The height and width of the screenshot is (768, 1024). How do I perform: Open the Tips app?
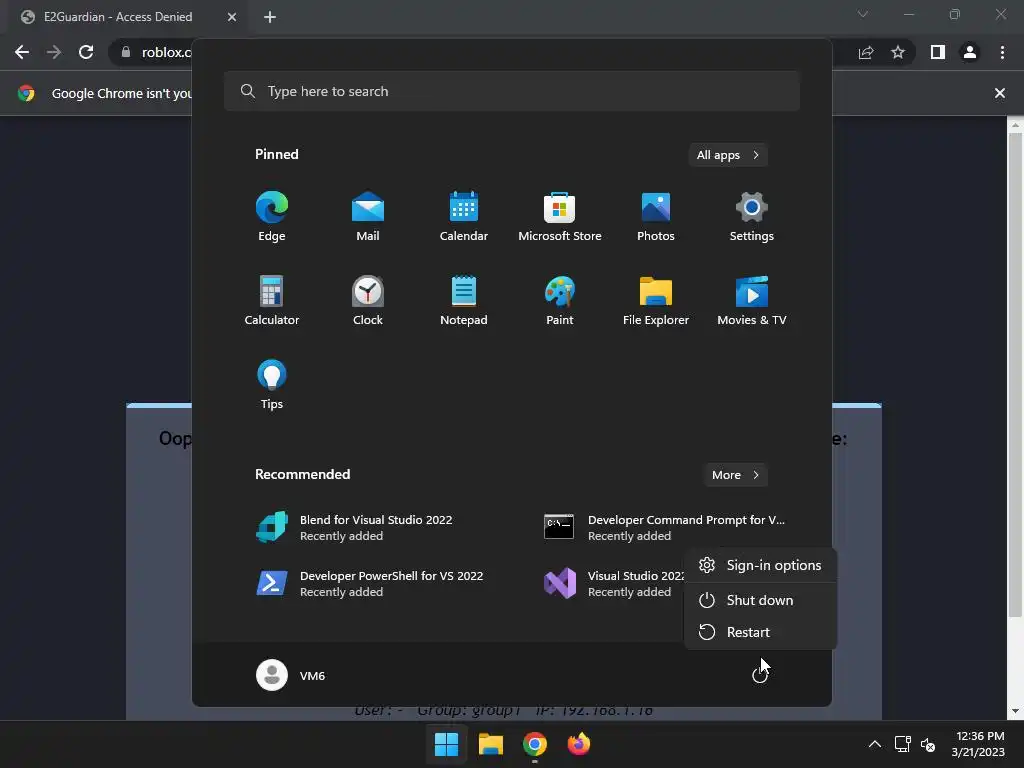point(272,385)
